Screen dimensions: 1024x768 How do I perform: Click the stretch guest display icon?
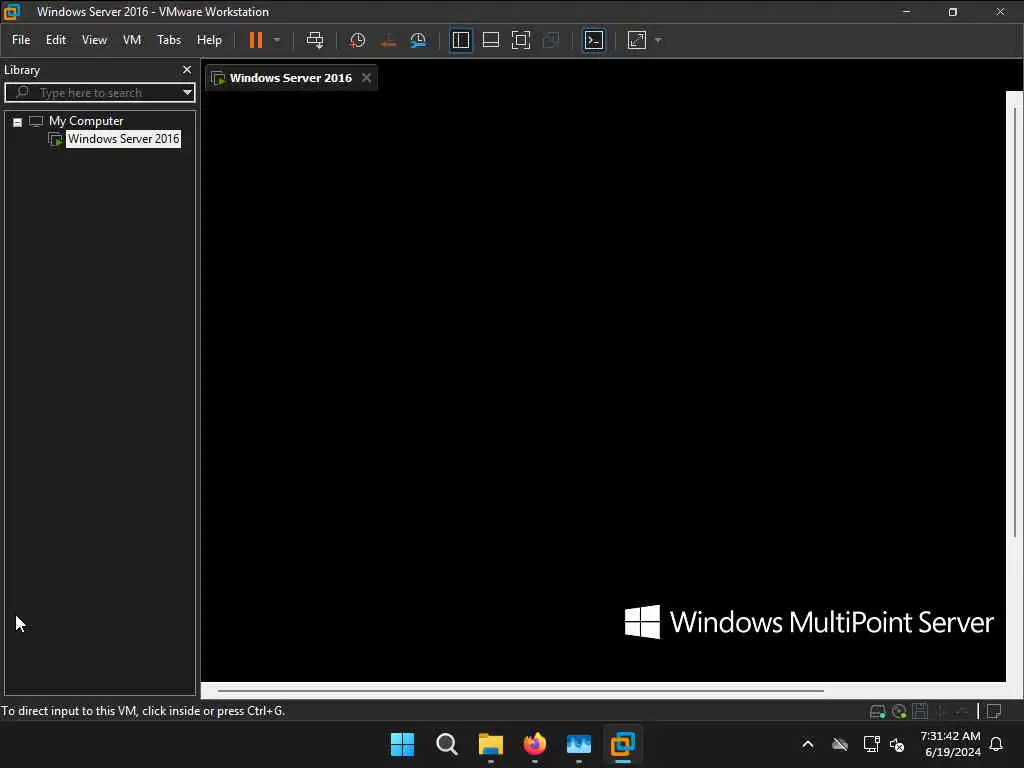click(637, 40)
